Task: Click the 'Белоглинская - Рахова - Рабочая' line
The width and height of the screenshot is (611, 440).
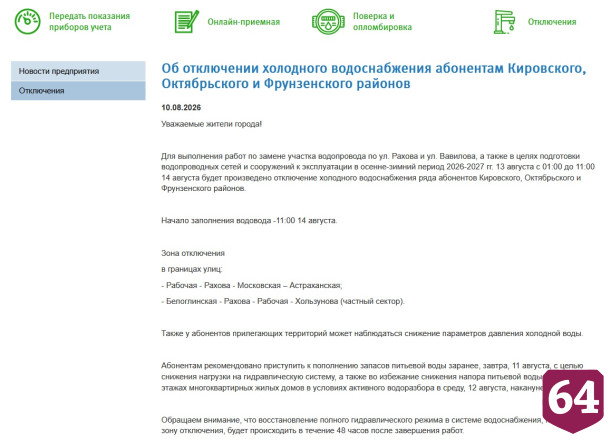Action: 283,301
